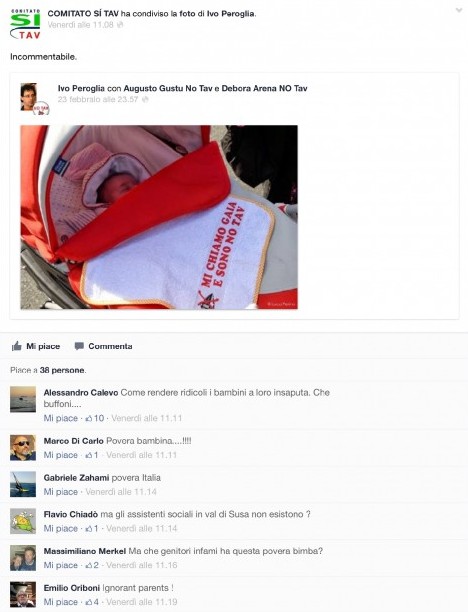
Task: Click the Commenta speech bubble icon
Action: click(x=79, y=346)
